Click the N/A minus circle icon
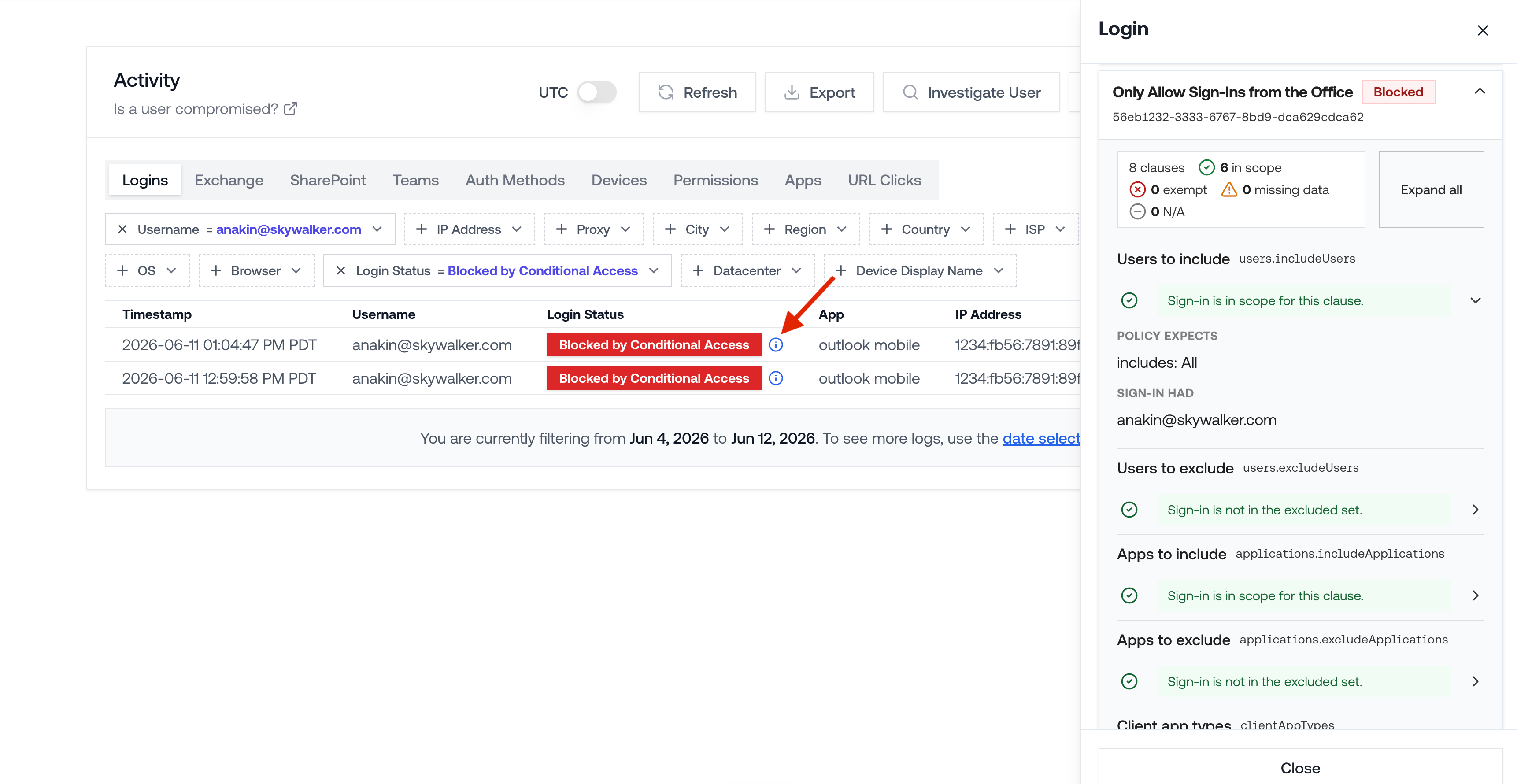 pyautogui.click(x=1137, y=211)
